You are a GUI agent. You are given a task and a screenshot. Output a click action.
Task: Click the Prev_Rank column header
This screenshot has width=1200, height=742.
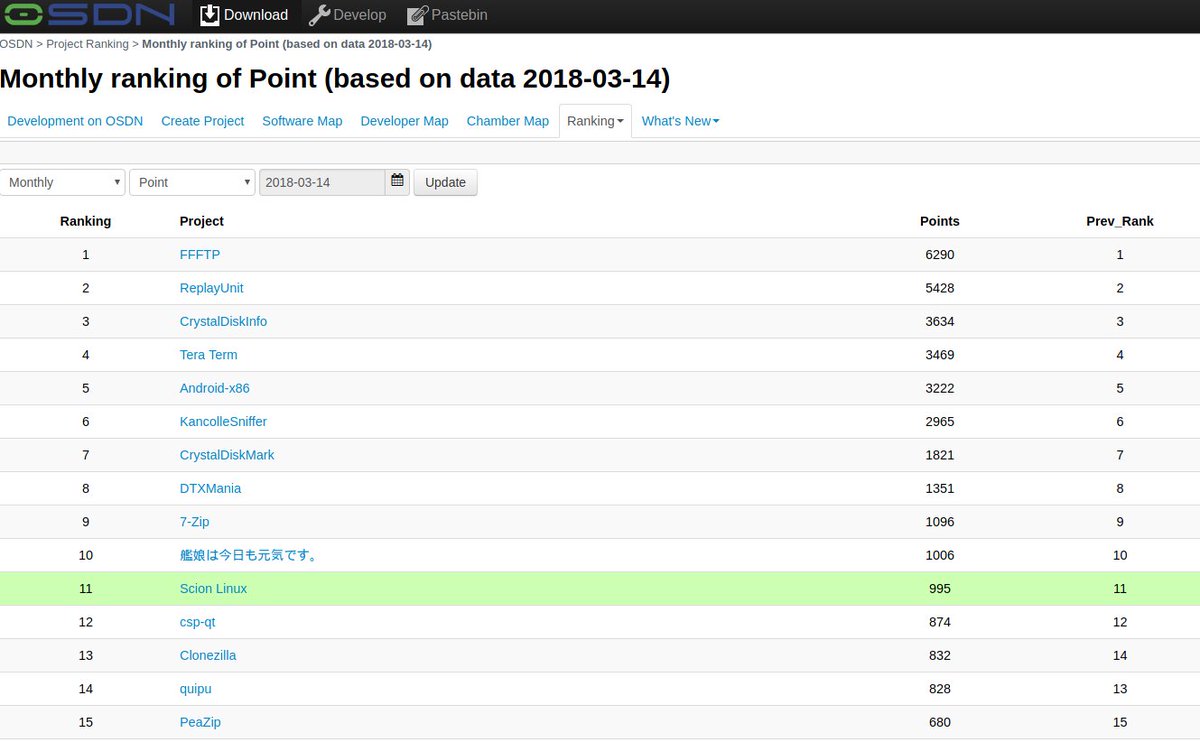coord(1120,221)
